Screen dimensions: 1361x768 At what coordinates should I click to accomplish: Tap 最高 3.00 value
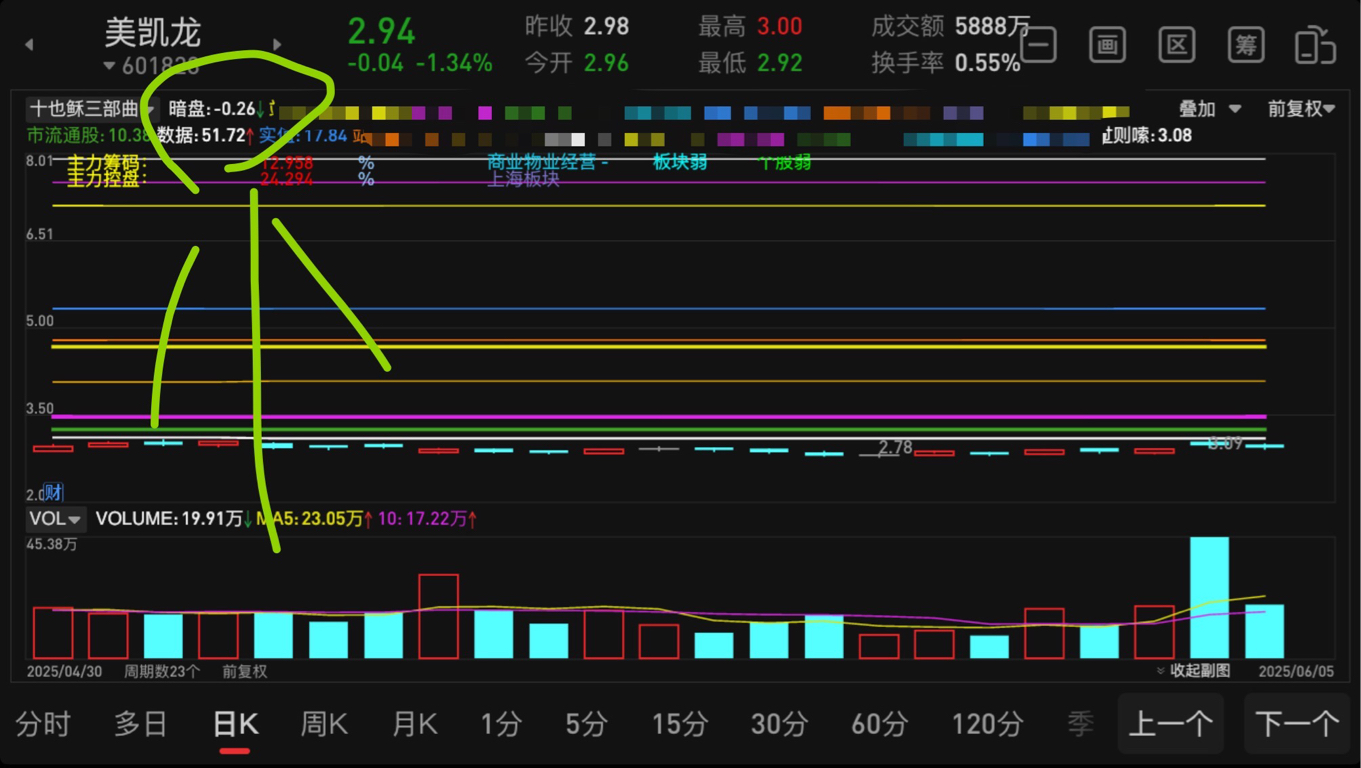pos(780,26)
